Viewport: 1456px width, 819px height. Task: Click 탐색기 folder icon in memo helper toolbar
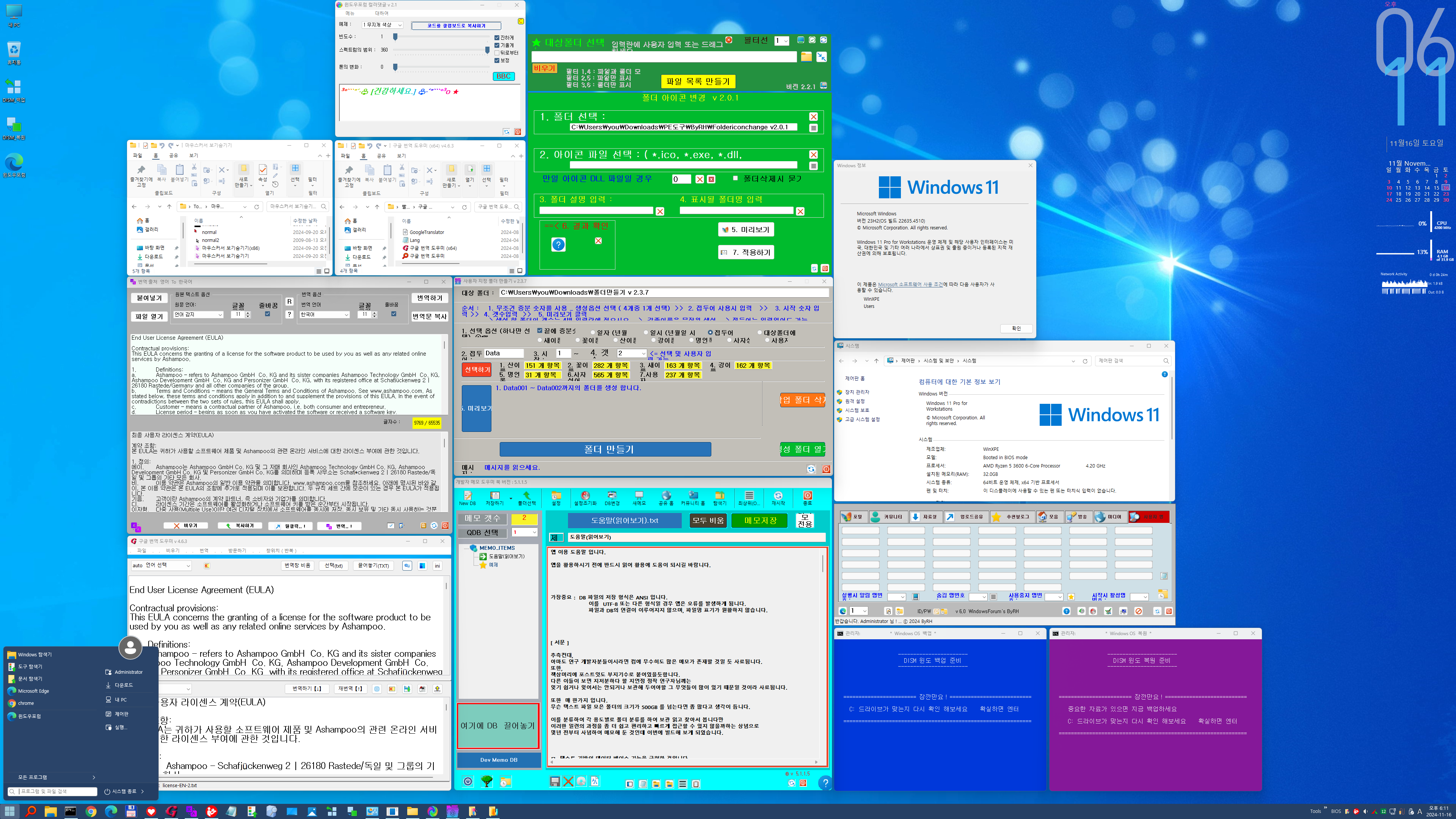point(720,498)
